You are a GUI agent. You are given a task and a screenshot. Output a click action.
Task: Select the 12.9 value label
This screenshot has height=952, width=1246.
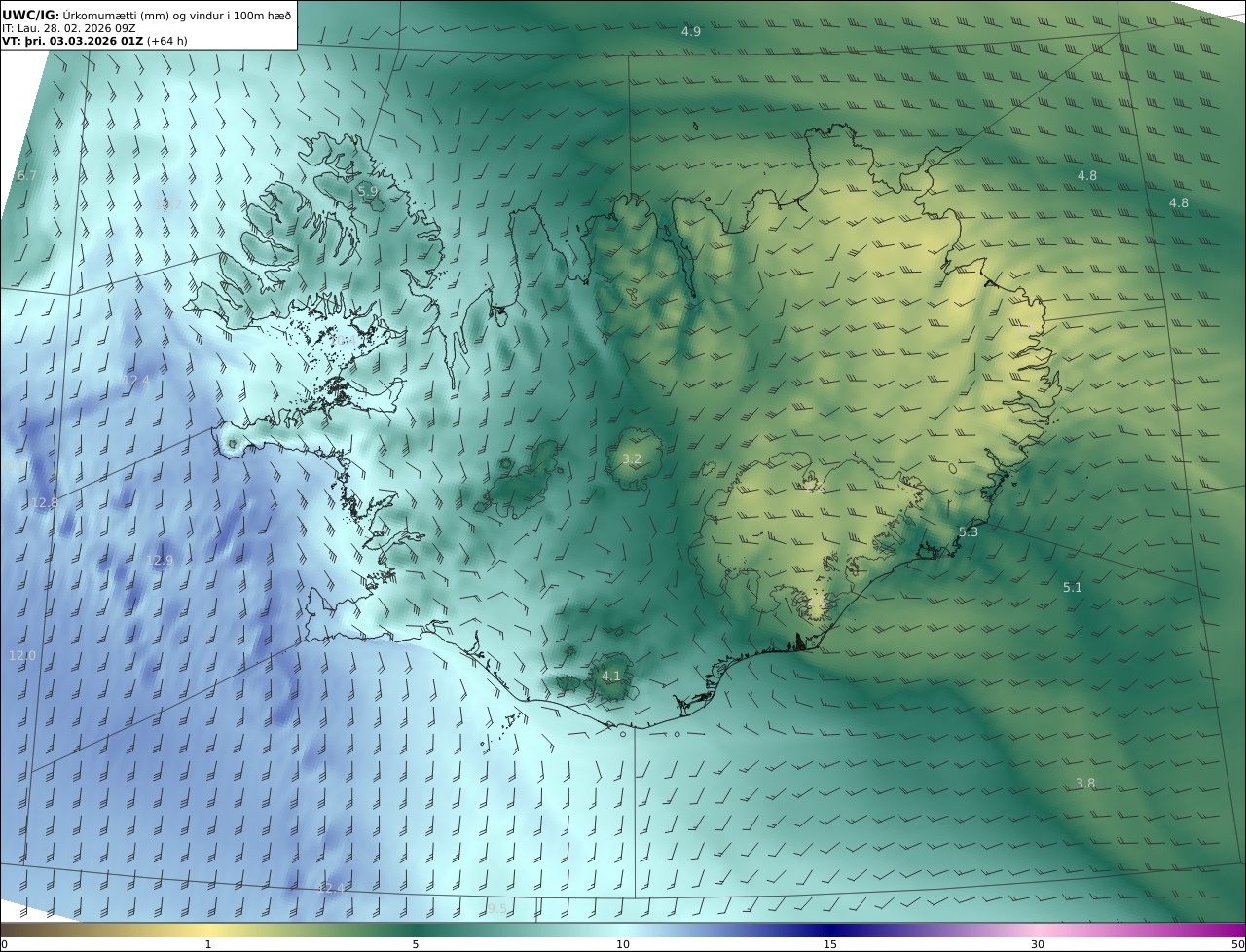click(x=160, y=561)
